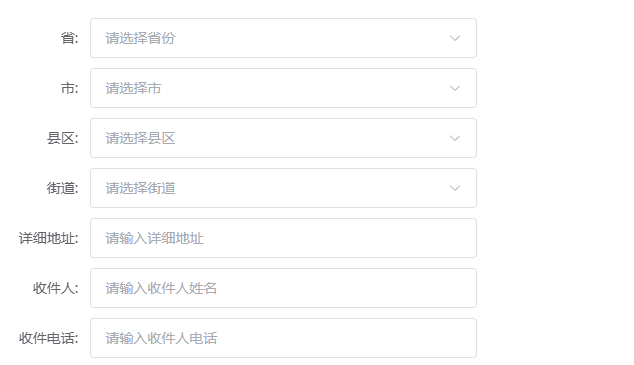
Task: Expand the 请选择市 city selector
Action: click(x=283, y=88)
